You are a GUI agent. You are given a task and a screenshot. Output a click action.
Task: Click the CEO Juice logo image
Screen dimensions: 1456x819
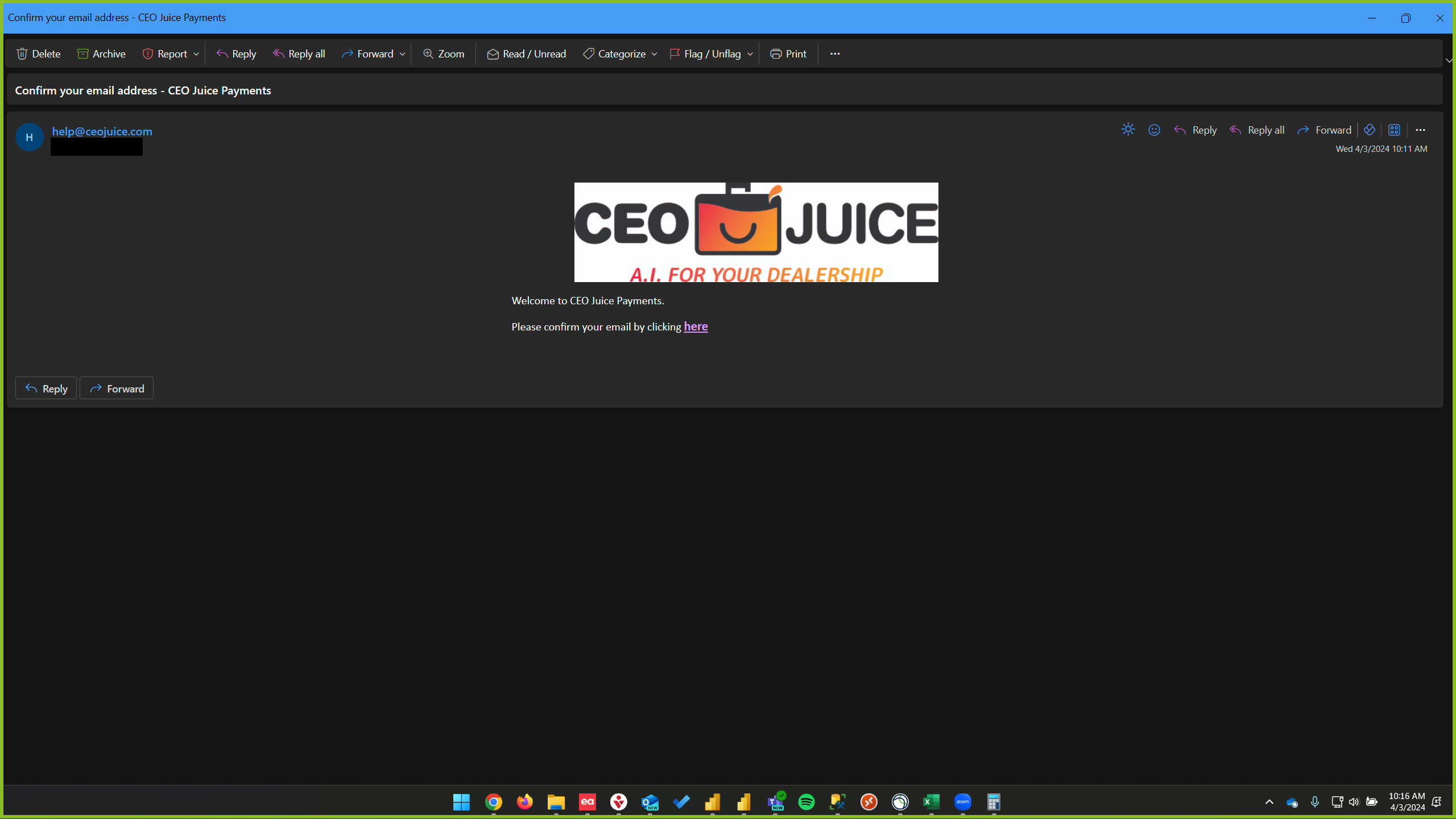[756, 232]
